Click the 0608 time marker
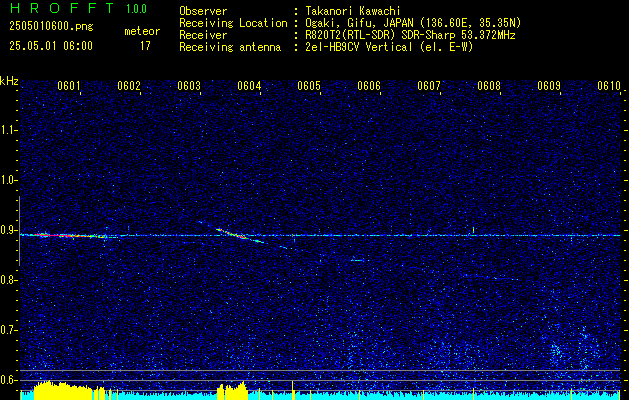The height and width of the screenshot is (400, 629). (489, 86)
